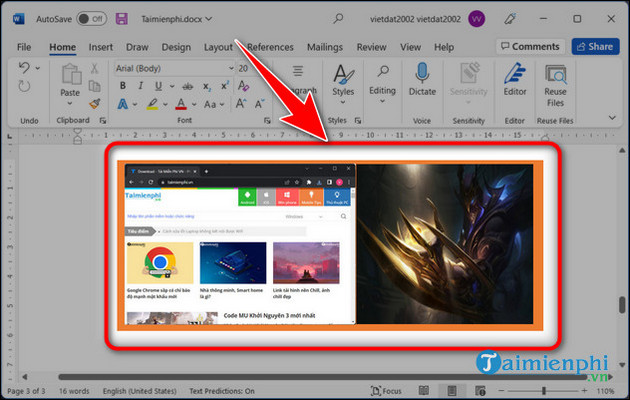Toggle Strikethrough formatting
The image size is (630, 400).
188,86
